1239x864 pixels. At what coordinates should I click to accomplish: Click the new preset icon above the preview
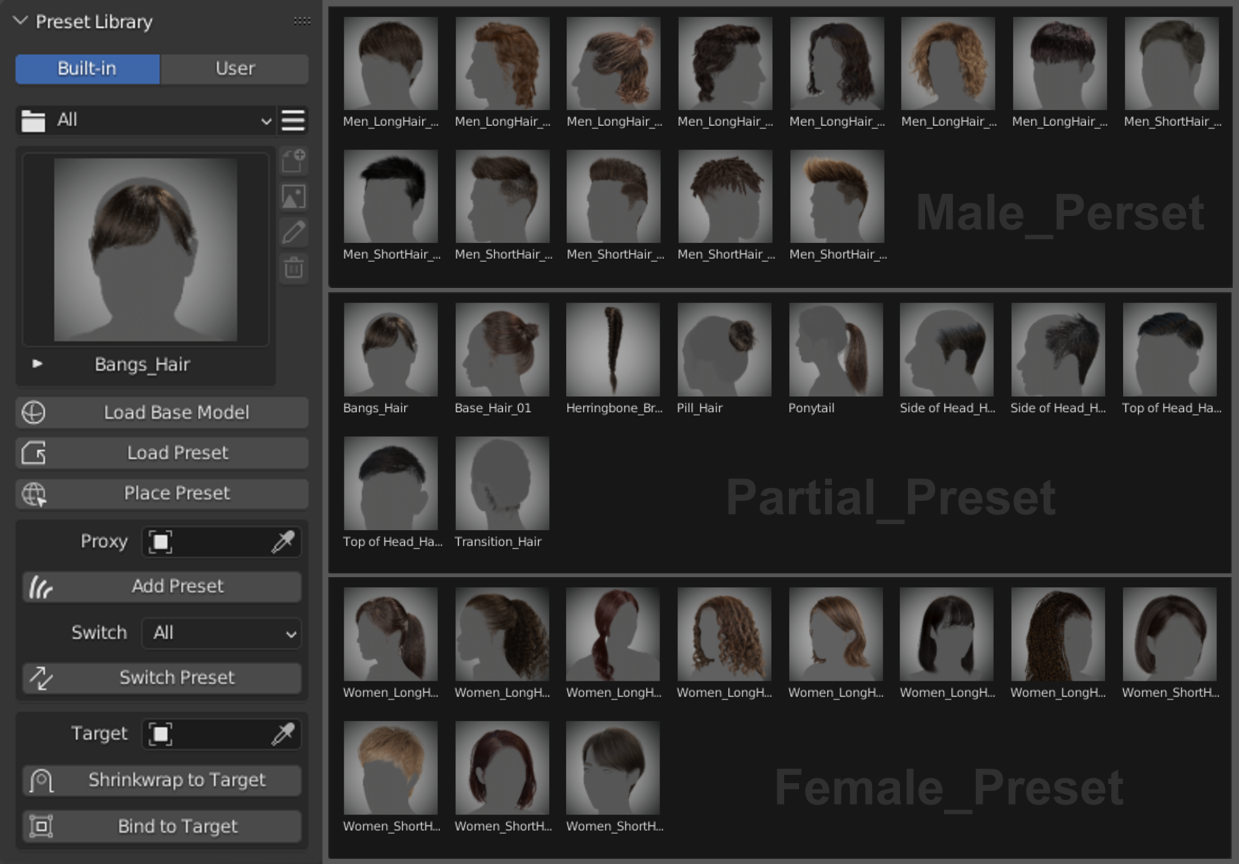tap(293, 160)
